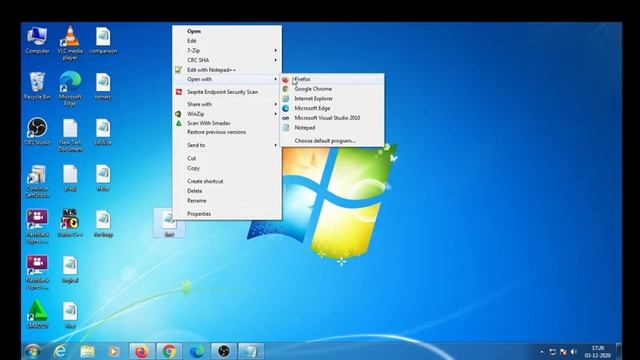This screenshot has height=360, width=640.
Task: Open with Microsoft Edge in submenu
Action: coord(332,108)
